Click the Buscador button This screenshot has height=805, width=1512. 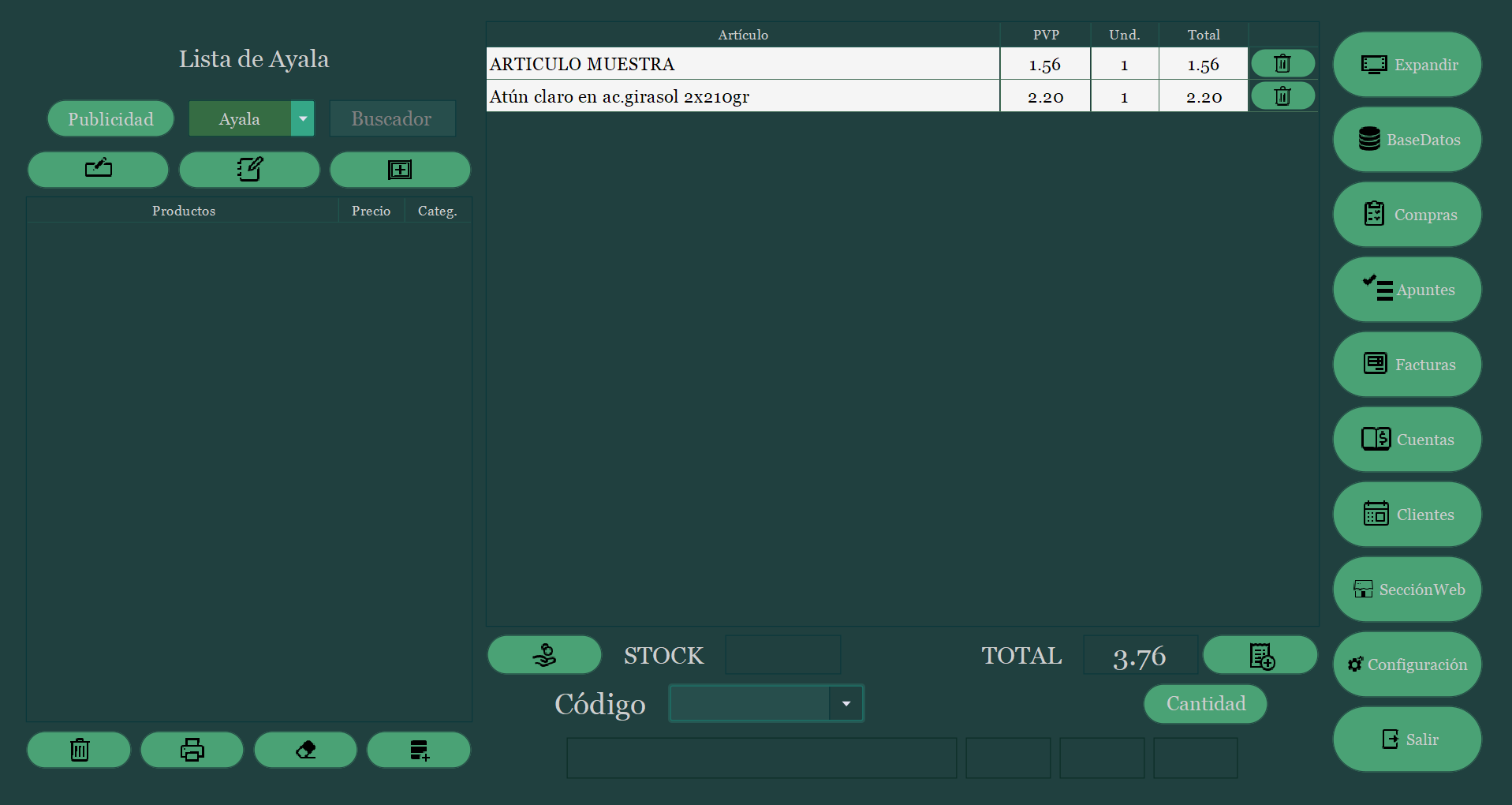(392, 119)
